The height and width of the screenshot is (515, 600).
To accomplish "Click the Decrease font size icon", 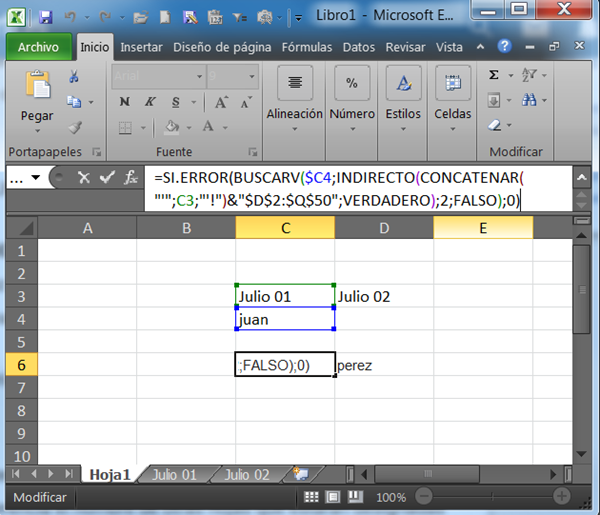I will [x=246, y=103].
